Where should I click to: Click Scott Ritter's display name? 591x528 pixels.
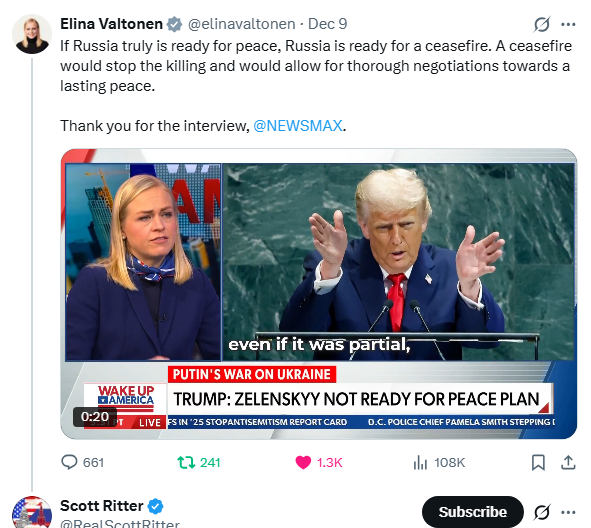(102, 506)
